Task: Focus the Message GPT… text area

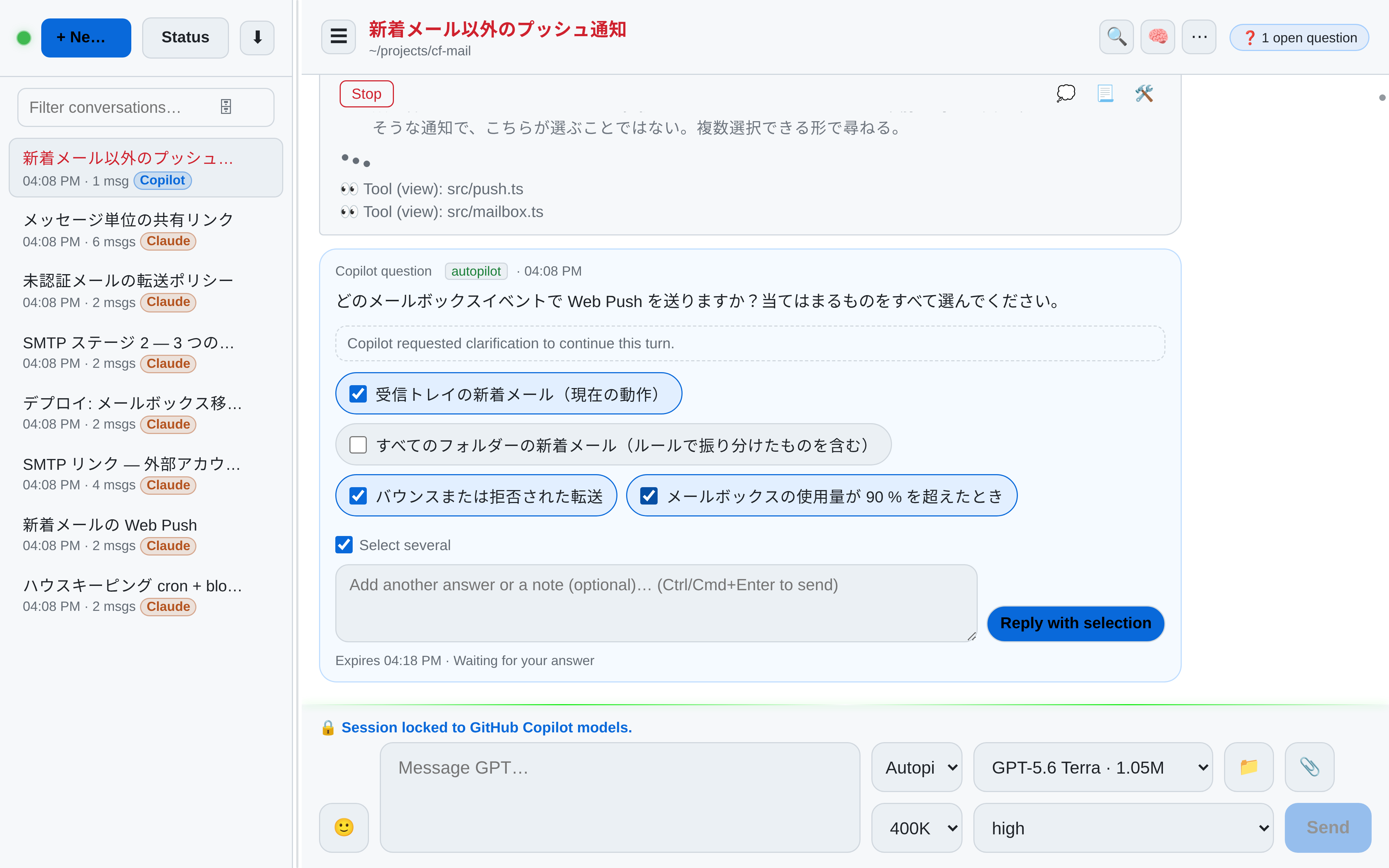Action: [x=620, y=797]
